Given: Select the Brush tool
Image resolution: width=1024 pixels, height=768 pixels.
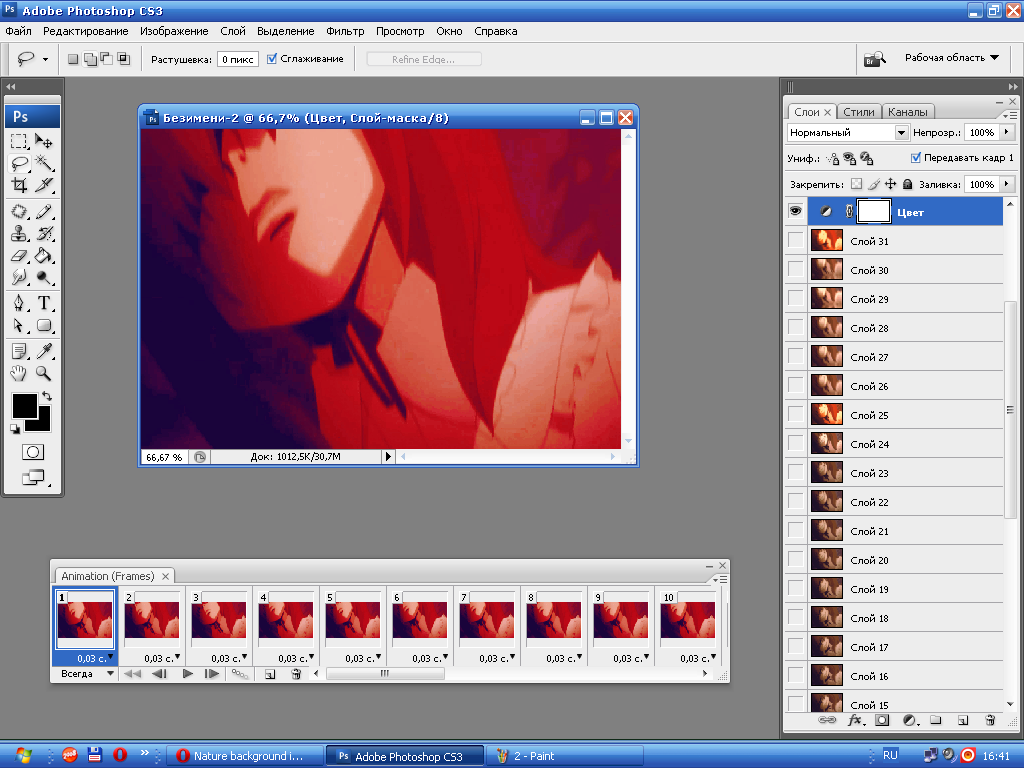Looking at the screenshot, I should coord(44,212).
